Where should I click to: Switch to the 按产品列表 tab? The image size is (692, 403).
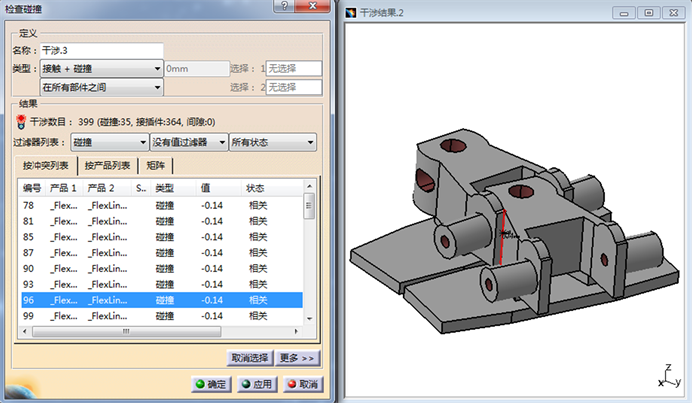107,165
